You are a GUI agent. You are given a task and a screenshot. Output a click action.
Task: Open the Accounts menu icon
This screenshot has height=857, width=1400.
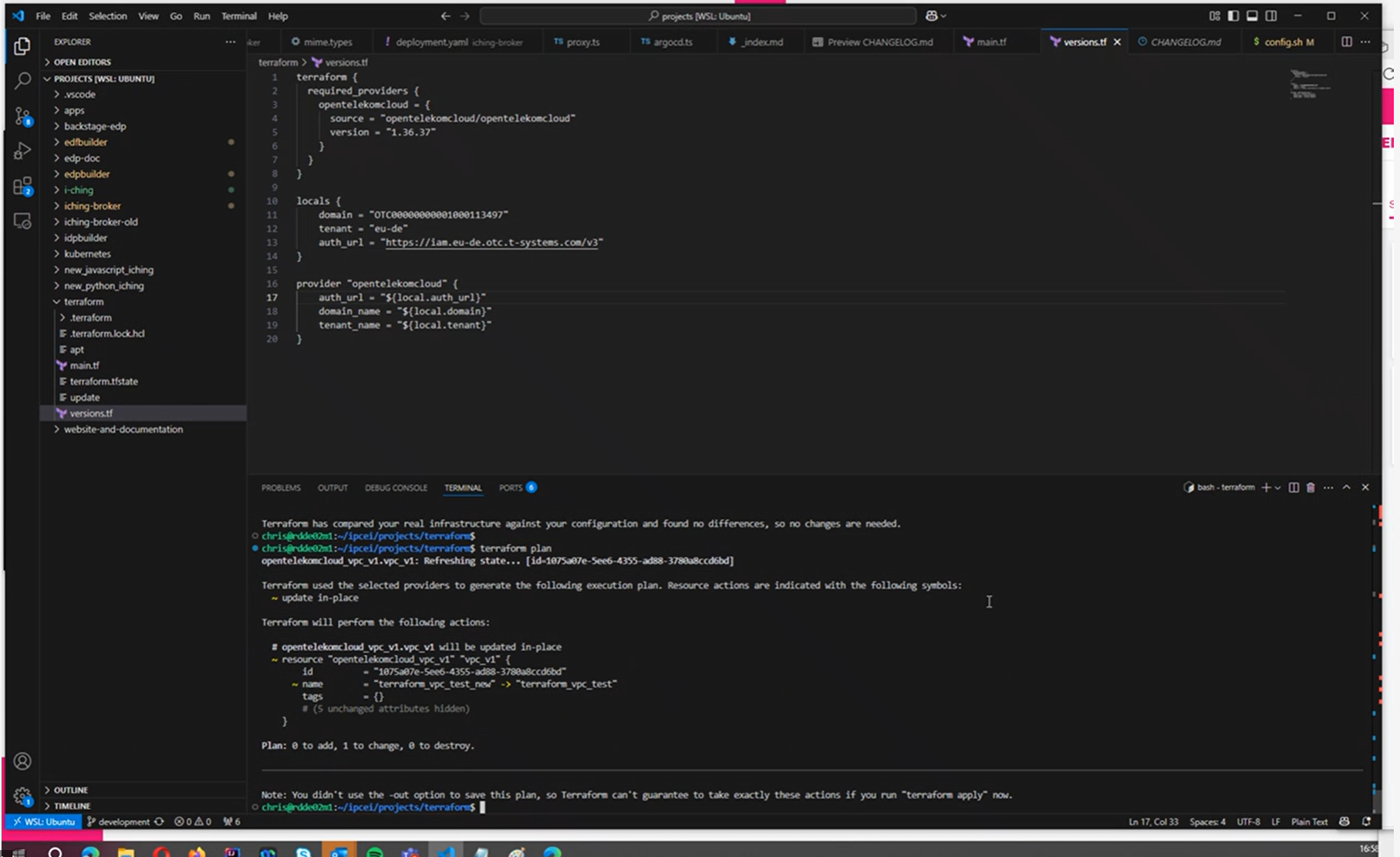tap(22, 761)
